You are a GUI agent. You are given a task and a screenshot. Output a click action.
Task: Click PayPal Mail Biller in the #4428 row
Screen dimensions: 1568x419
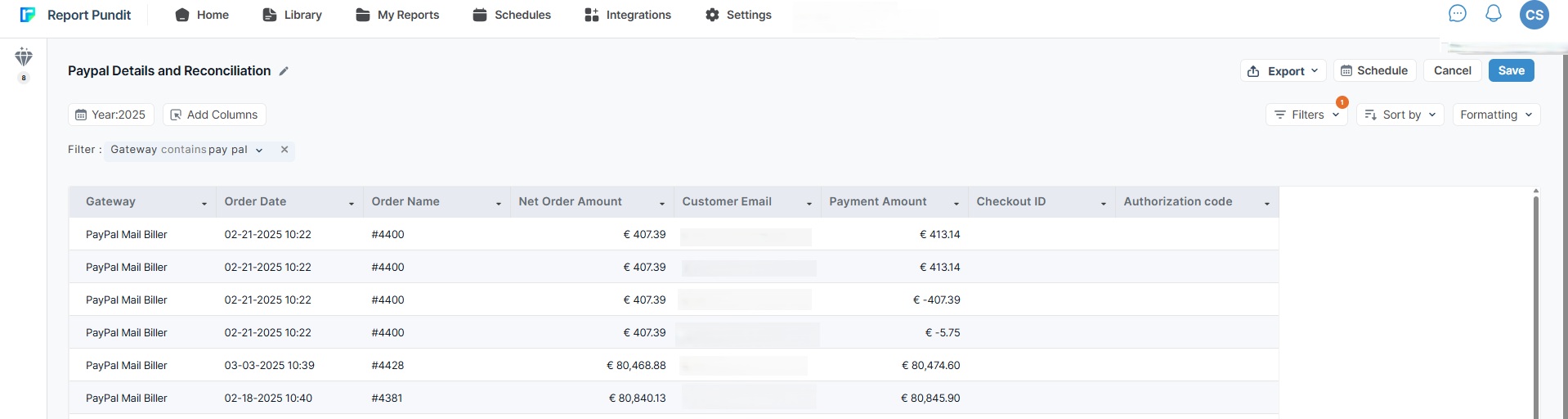pyautogui.click(x=127, y=365)
